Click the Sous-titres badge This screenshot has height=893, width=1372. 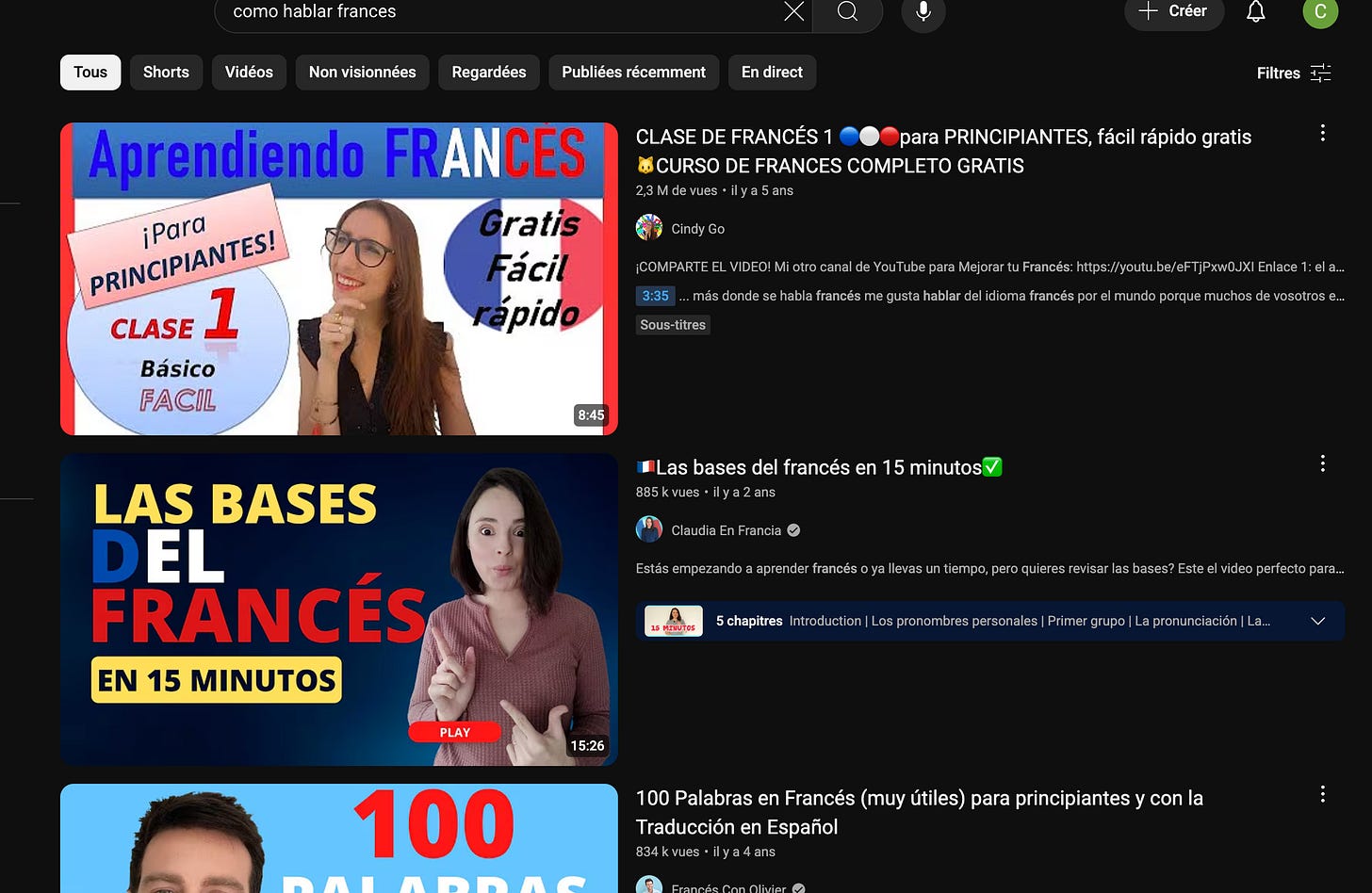tap(673, 325)
